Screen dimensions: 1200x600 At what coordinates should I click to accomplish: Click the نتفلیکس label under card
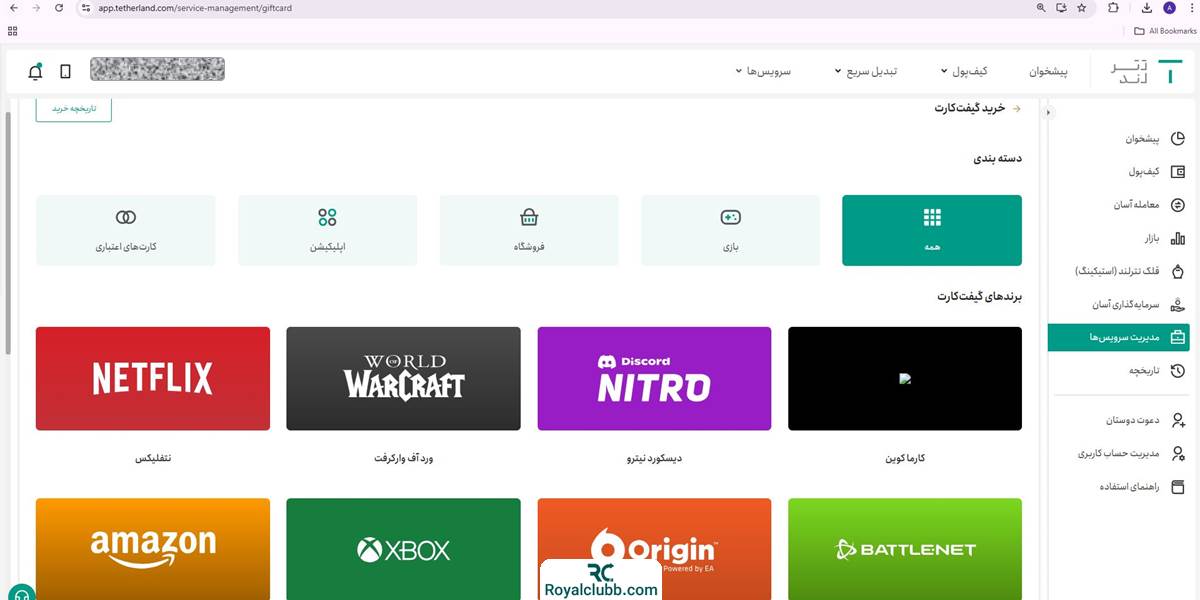(153, 458)
